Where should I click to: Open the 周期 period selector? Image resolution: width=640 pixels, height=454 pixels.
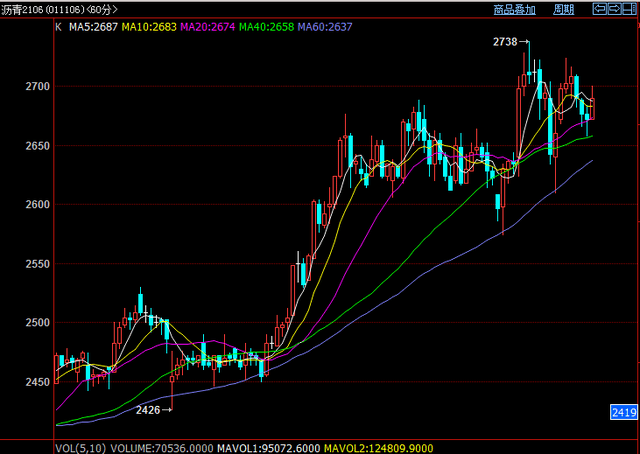[564, 9]
